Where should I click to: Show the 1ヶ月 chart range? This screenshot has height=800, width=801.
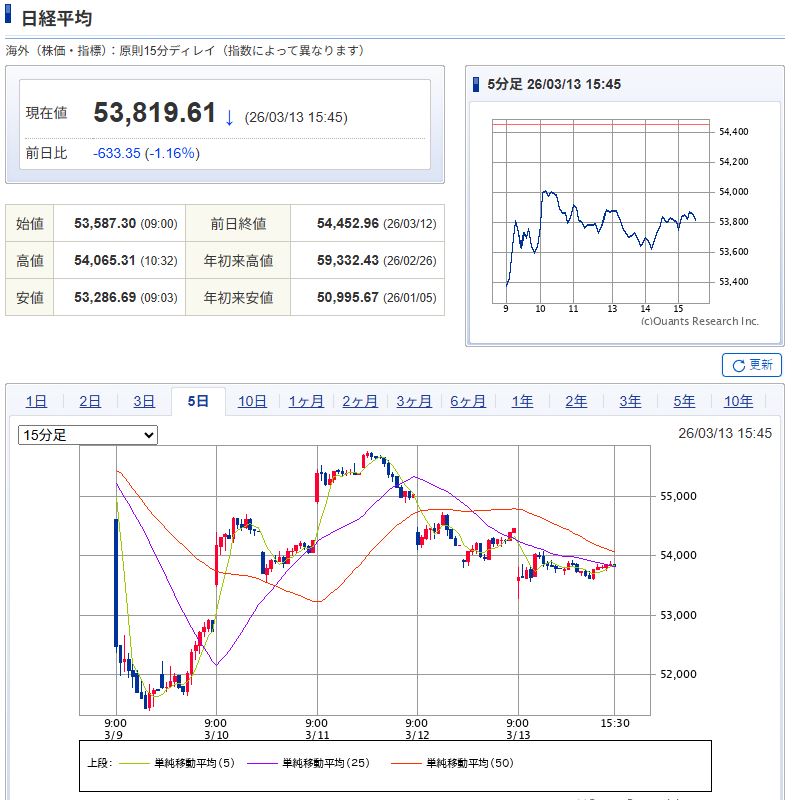[306, 401]
